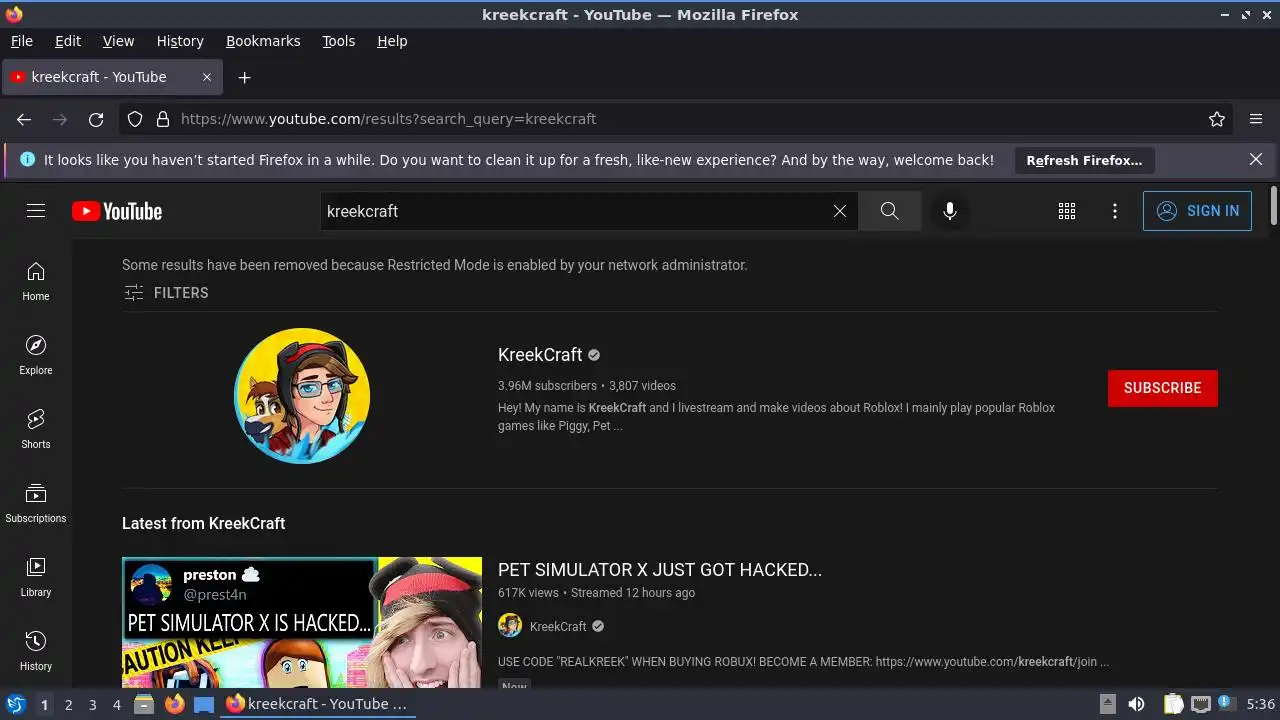This screenshot has width=1280, height=720.
Task: Open the Edit menu
Action: point(68,41)
